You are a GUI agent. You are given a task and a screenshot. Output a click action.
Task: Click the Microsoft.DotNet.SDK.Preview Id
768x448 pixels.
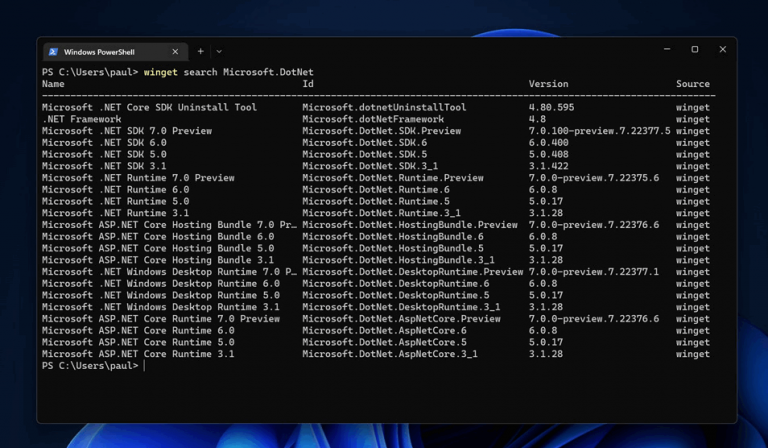click(x=381, y=131)
